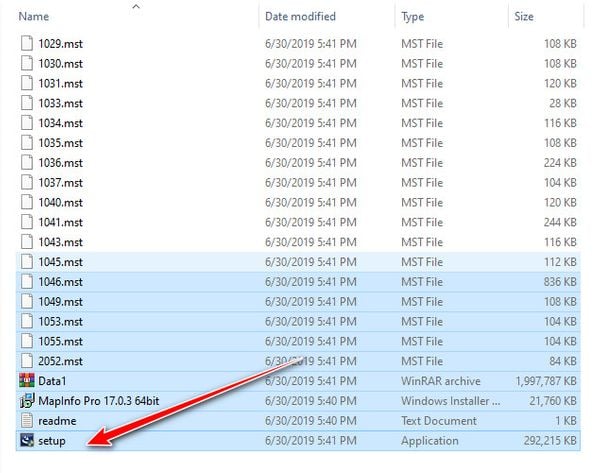The height and width of the screenshot is (473, 600).
Task: Select the 1033.mst file name
Action: 60,103
